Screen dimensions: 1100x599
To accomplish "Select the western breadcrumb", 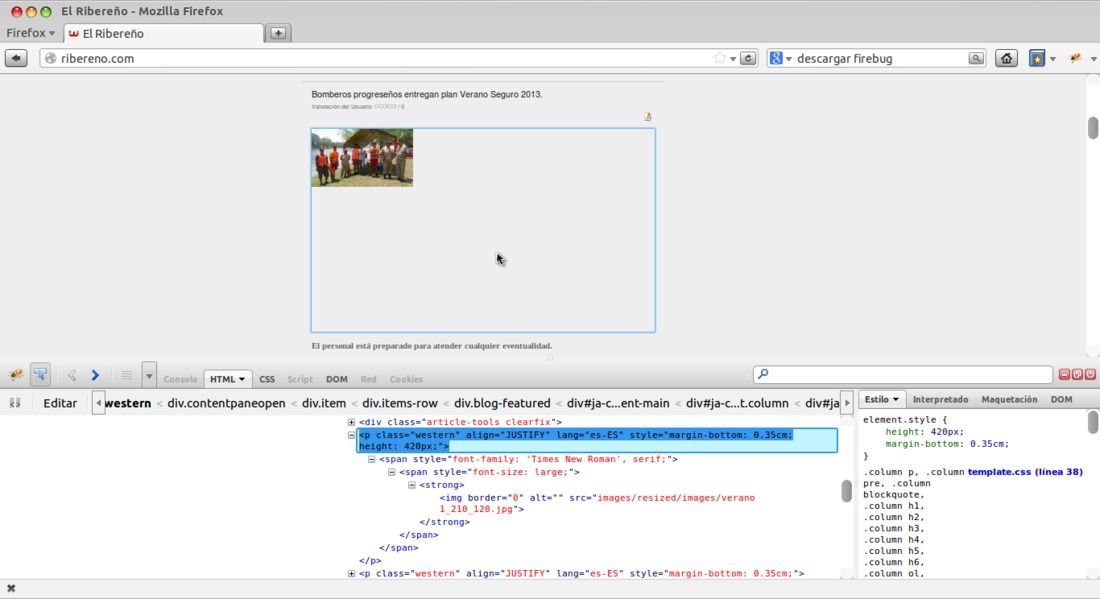I will [x=128, y=403].
